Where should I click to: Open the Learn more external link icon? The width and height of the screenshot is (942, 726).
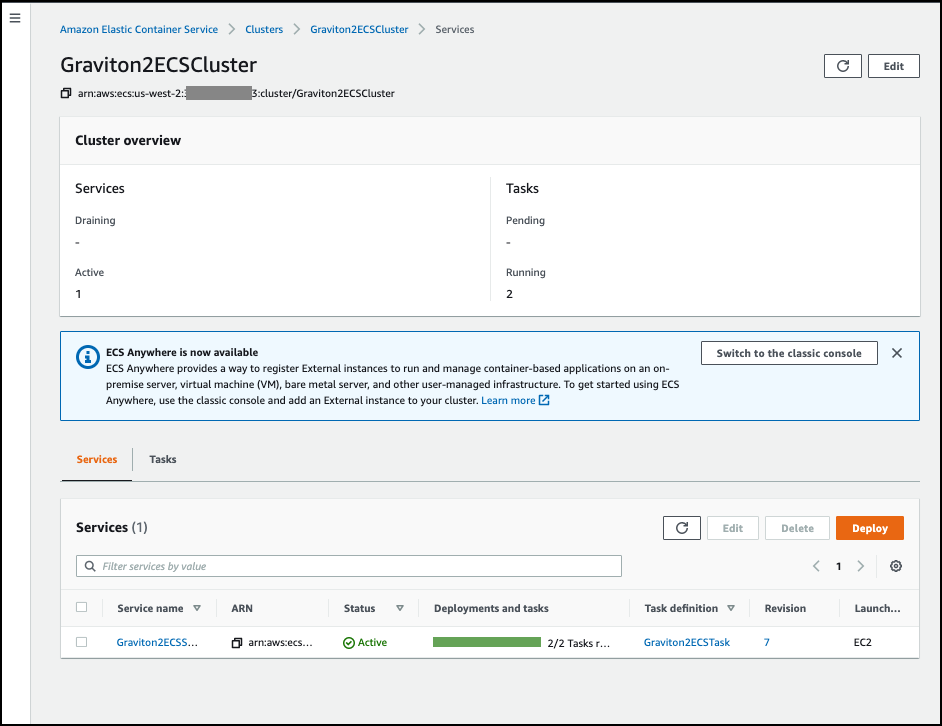pos(544,400)
